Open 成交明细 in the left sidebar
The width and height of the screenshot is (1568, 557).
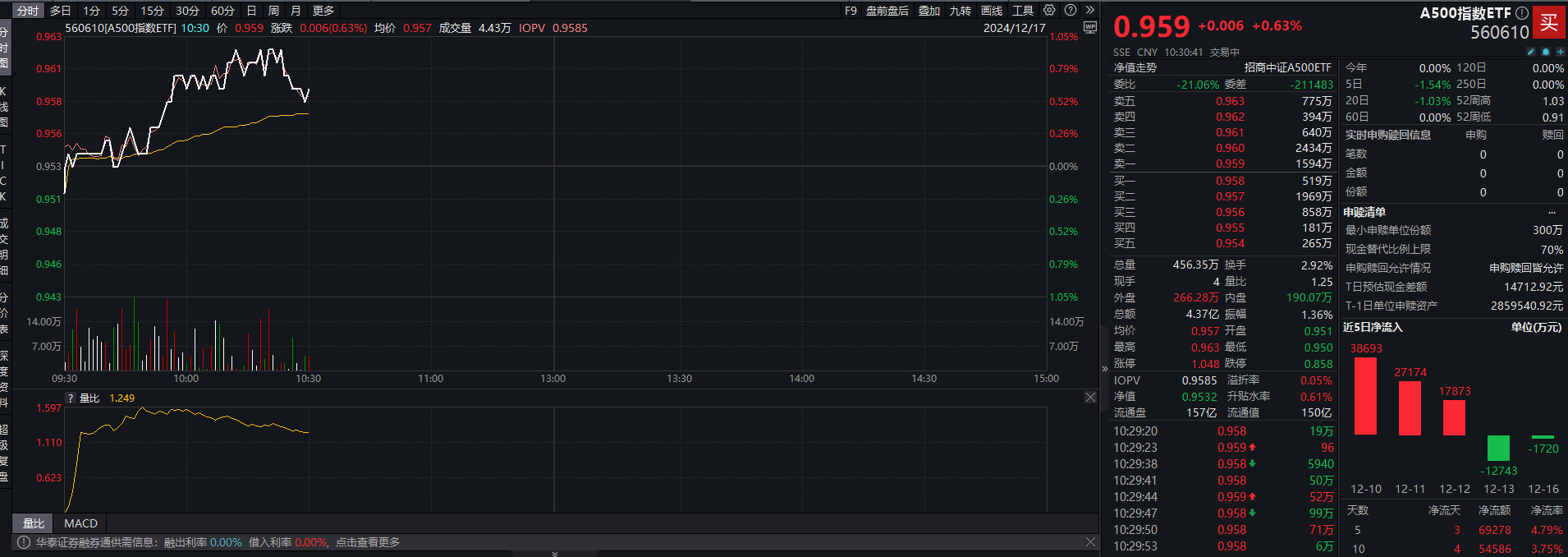point(4,246)
